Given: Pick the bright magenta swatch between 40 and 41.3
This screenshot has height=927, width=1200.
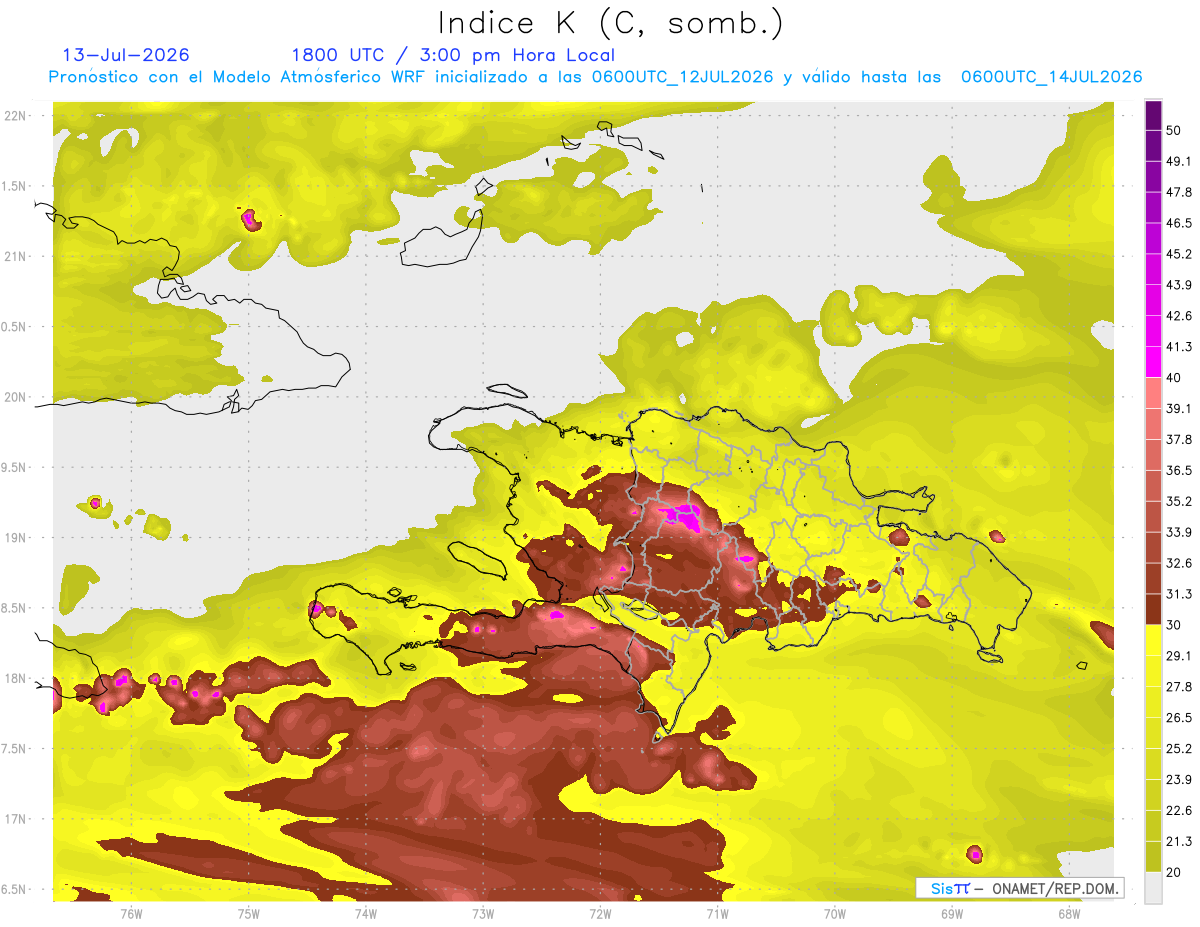Looking at the screenshot, I should coord(1154,362).
